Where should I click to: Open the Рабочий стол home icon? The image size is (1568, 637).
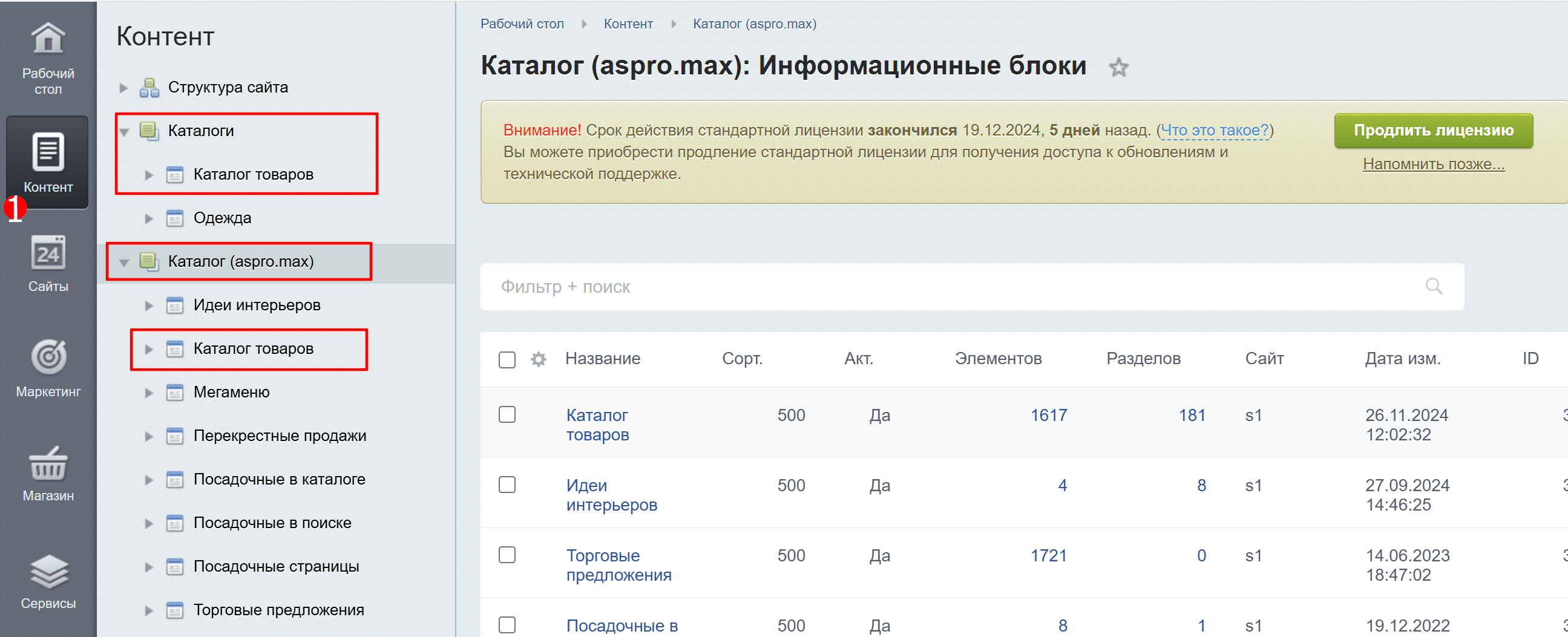(48, 39)
